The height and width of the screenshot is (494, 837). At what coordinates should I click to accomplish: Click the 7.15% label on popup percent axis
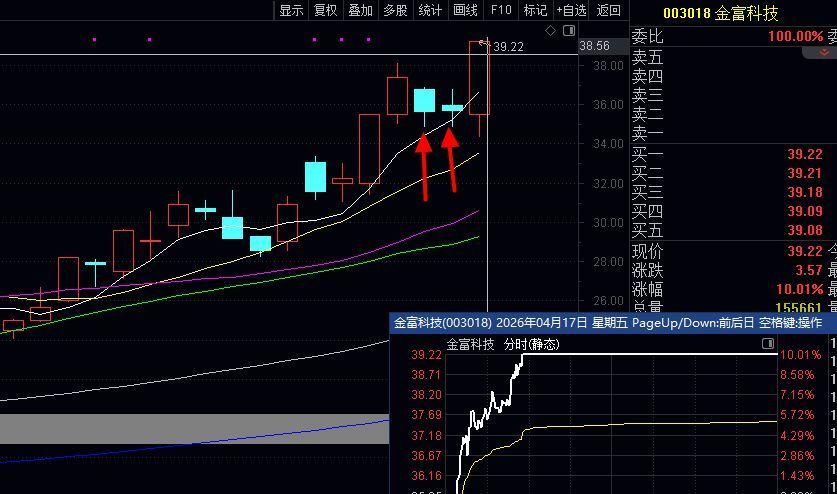(x=797, y=395)
